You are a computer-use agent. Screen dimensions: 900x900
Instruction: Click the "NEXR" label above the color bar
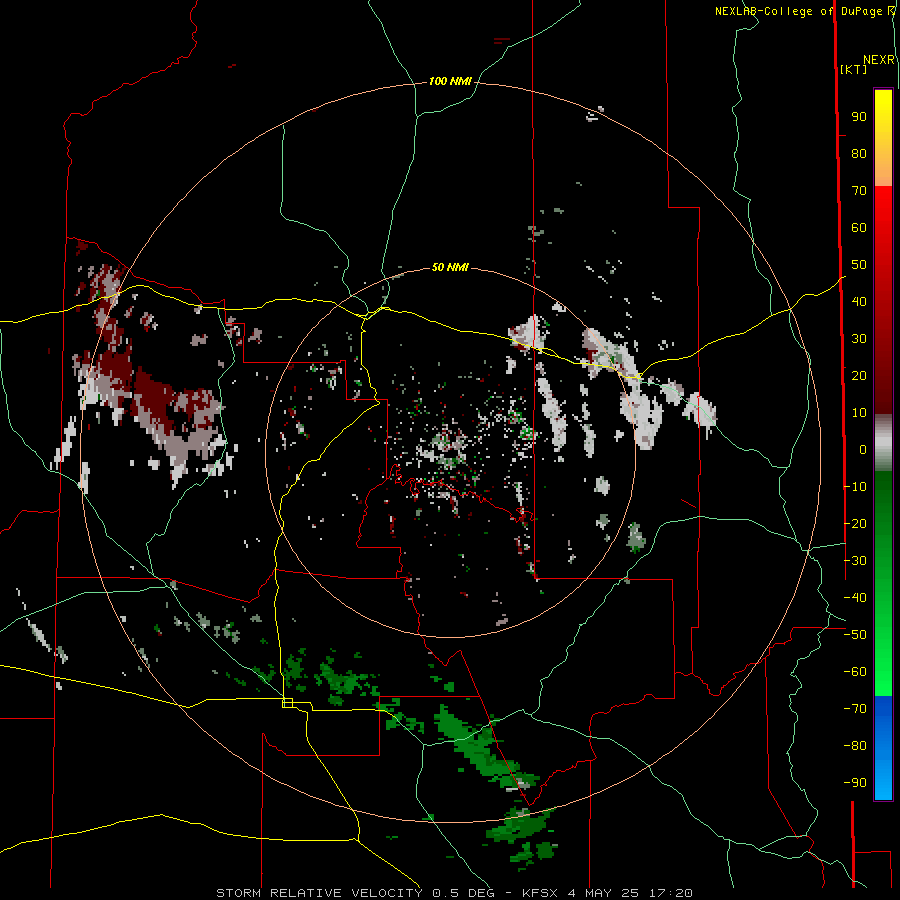click(x=879, y=60)
